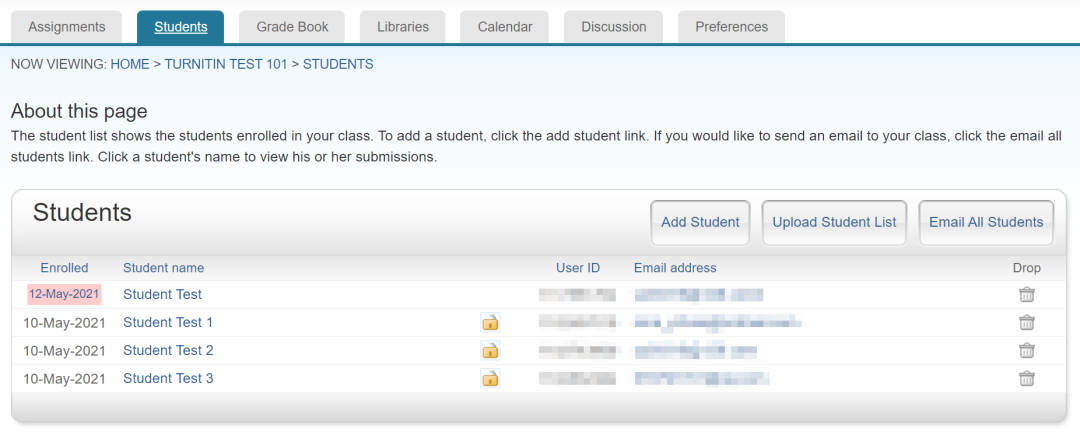Click the lock icon beside Student Test 2
Viewport: 1080px width, 432px height.
pos(490,350)
